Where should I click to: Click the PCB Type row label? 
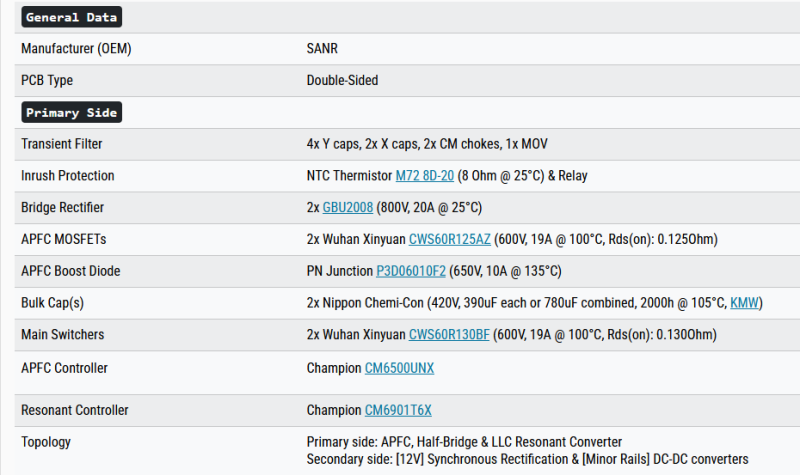coord(47,80)
